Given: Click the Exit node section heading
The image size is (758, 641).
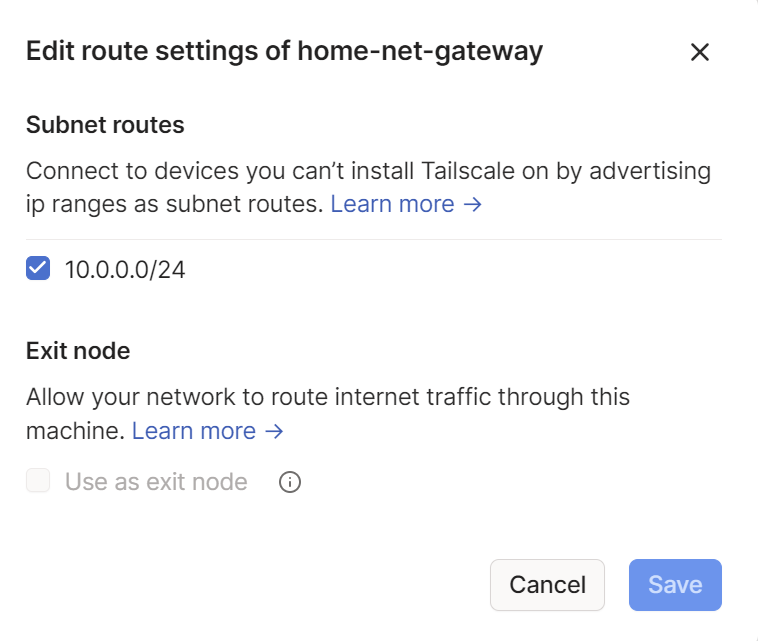Looking at the screenshot, I should 78,351.
